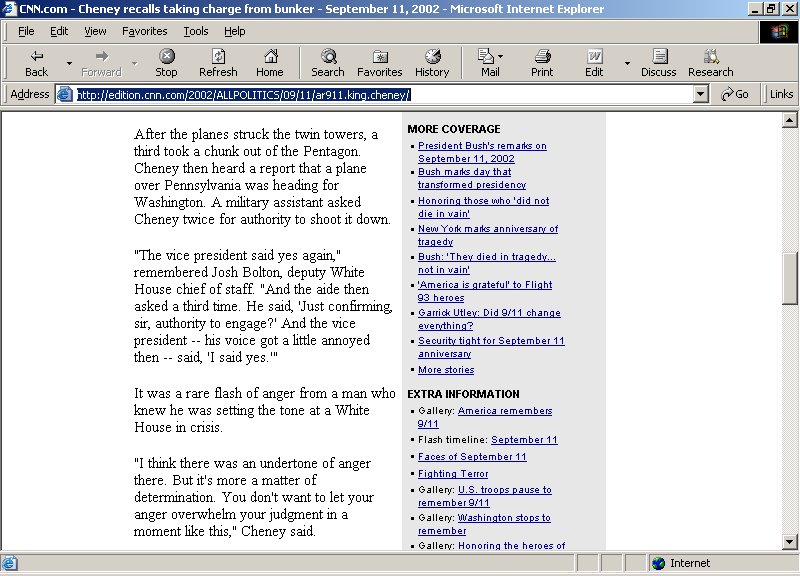
Task: Open the Research toolbar button
Action: [x=710, y=57]
